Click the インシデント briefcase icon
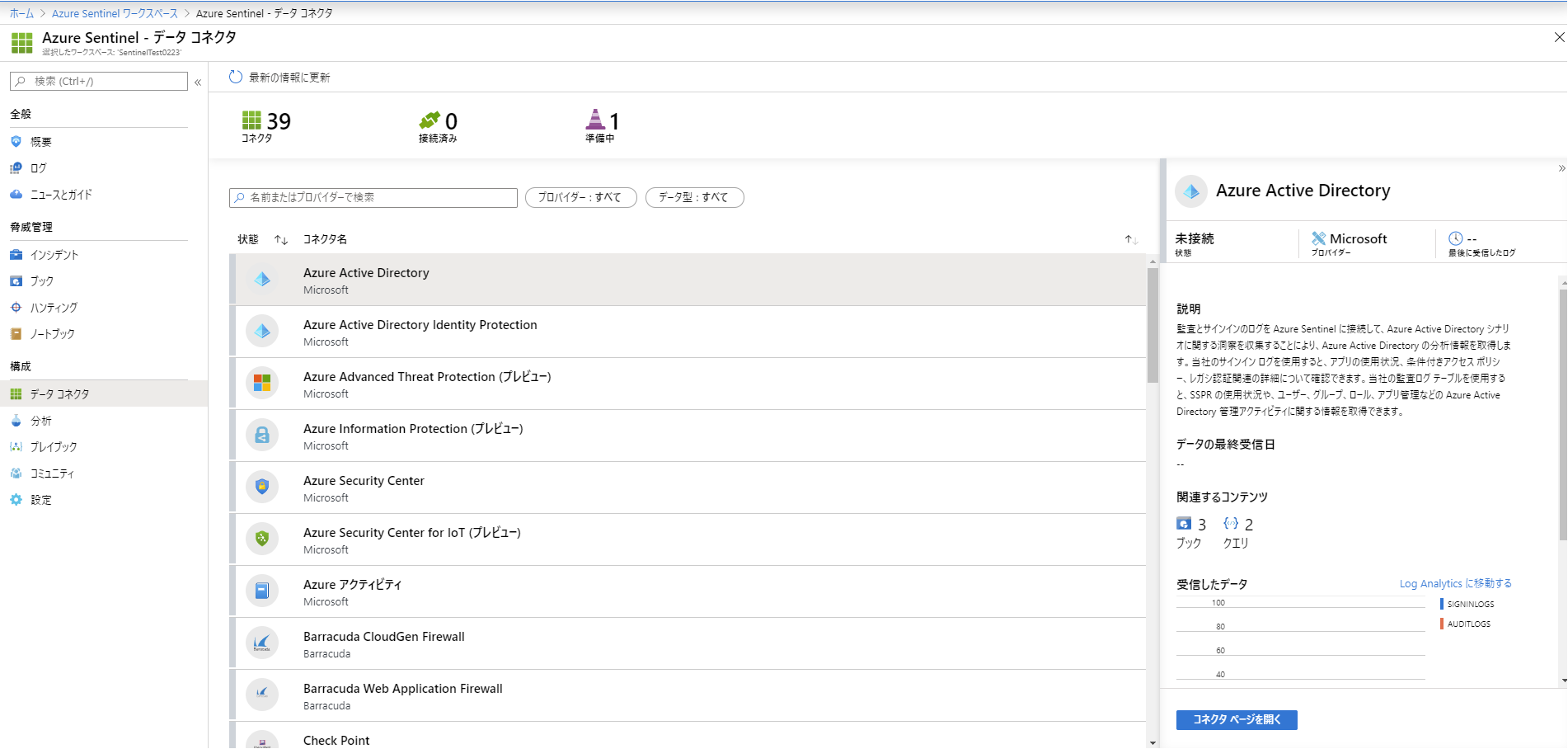The height and width of the screenshot is (749, 1568). (x=16, y=255)
